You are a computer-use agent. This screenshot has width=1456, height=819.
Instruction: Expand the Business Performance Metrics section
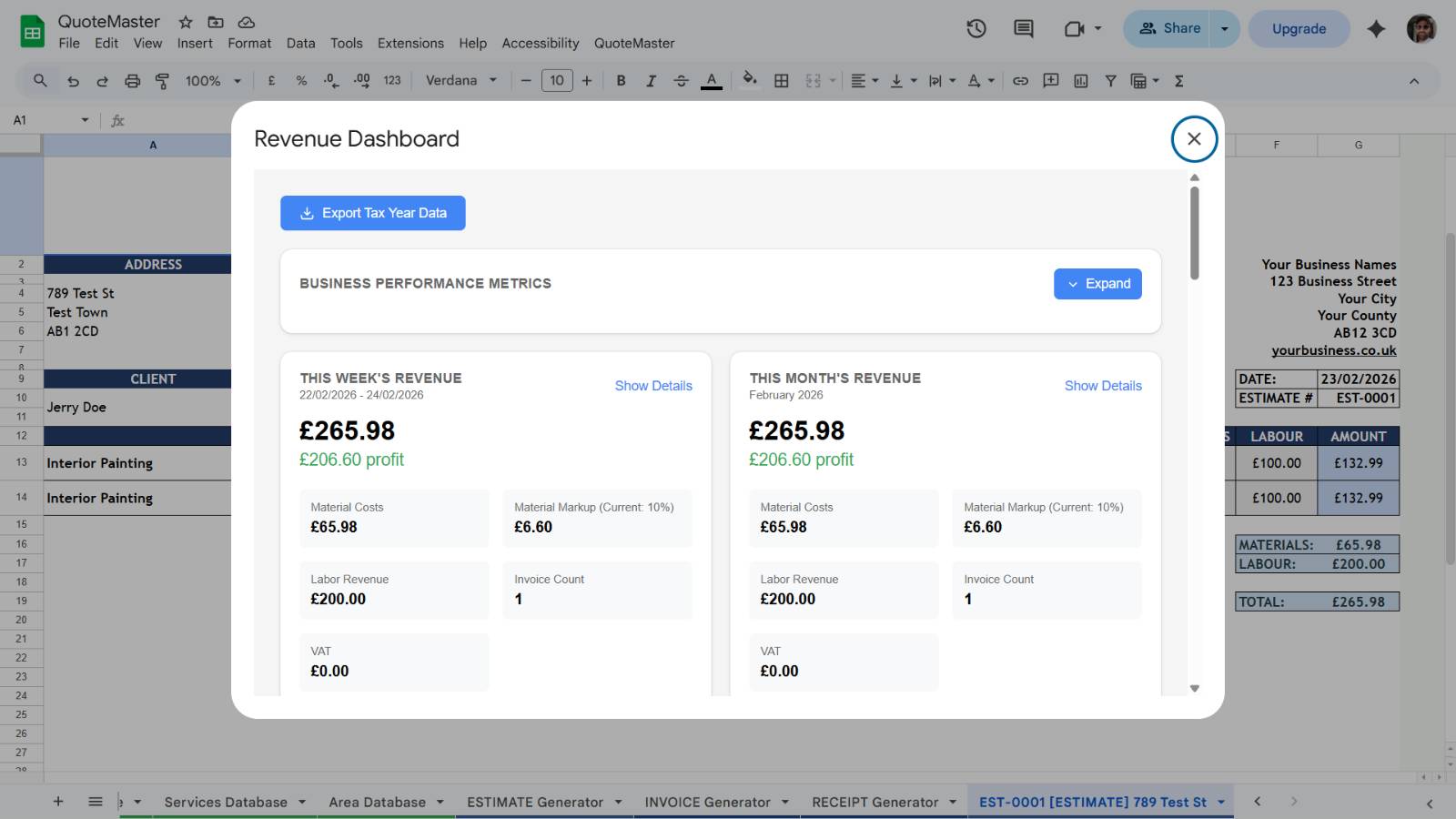pyautogui.click(x=1097, y=283)
